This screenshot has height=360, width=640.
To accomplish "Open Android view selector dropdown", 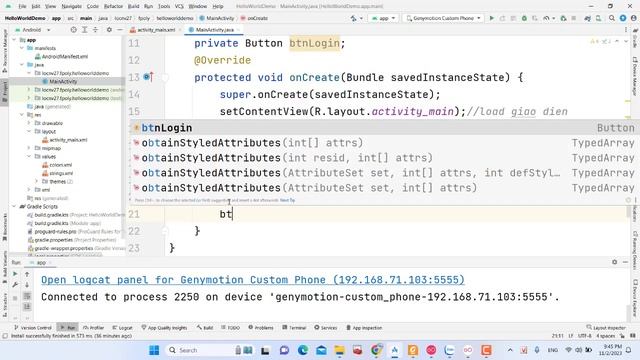I will 33,30.
